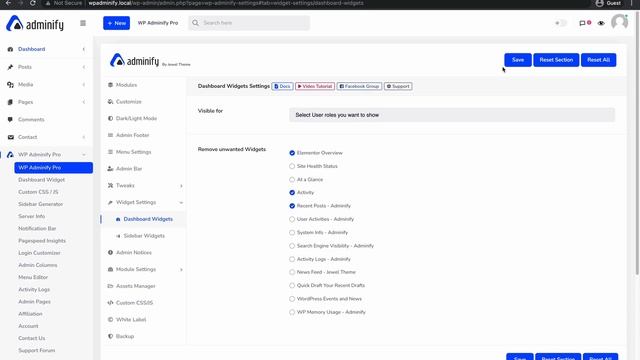Click the Assets Manager folder icon

pos(110,286)
